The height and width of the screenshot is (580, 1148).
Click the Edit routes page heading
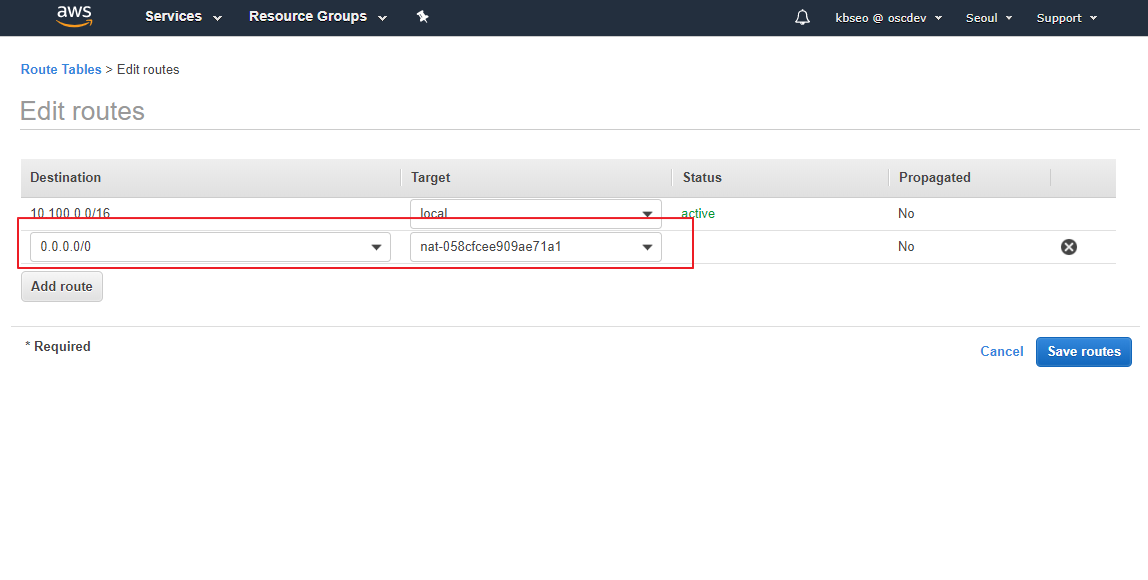(83, 111)
